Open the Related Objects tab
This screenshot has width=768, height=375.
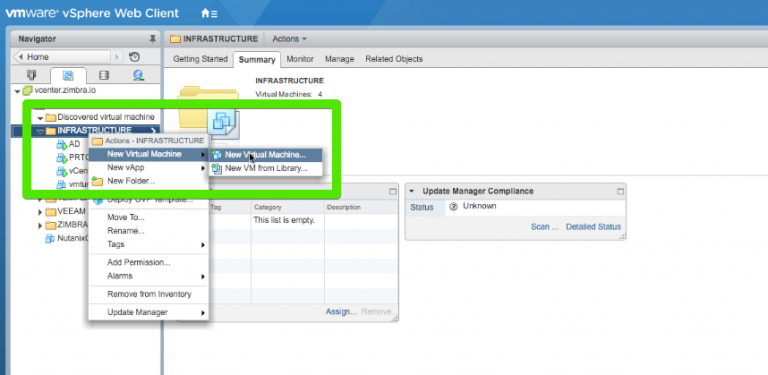coord(394,59)
